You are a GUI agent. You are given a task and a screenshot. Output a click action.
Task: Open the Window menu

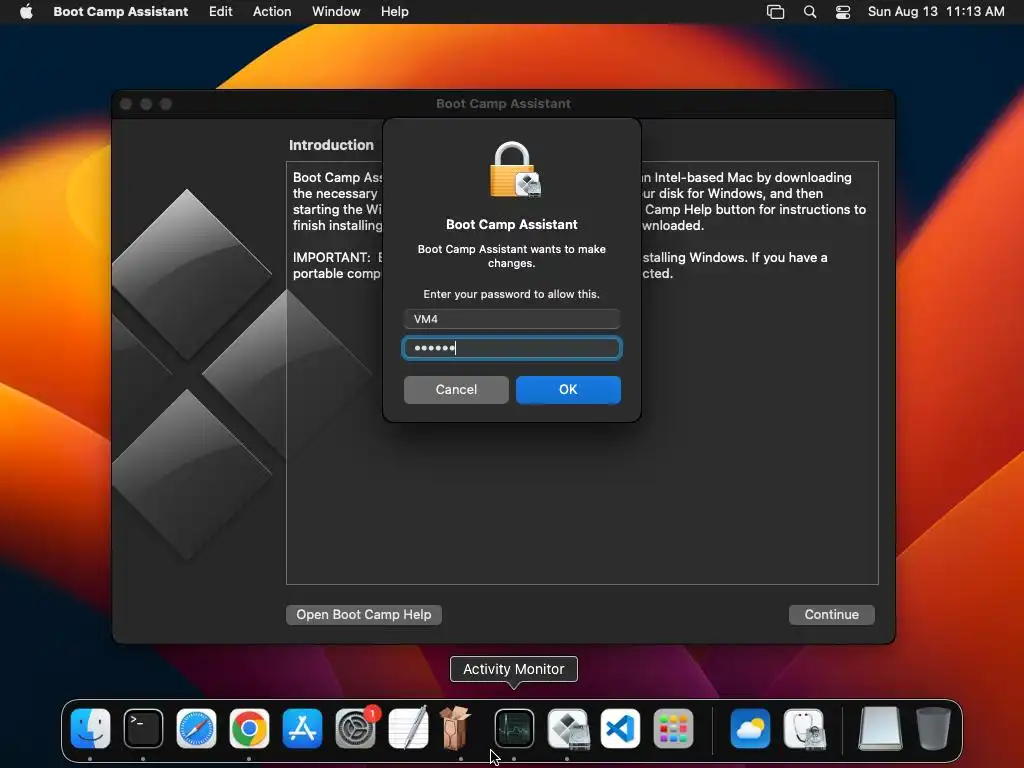[336, 12]
